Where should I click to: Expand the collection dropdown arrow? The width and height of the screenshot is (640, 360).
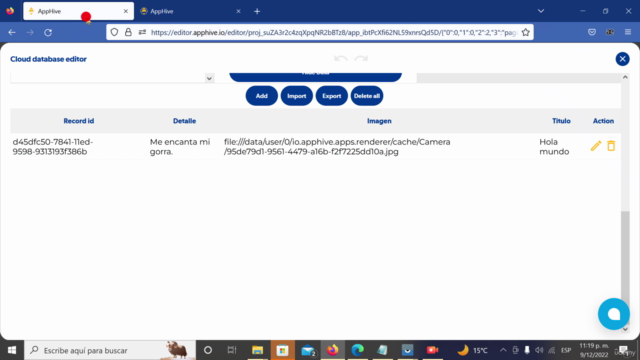click(209, 78)
